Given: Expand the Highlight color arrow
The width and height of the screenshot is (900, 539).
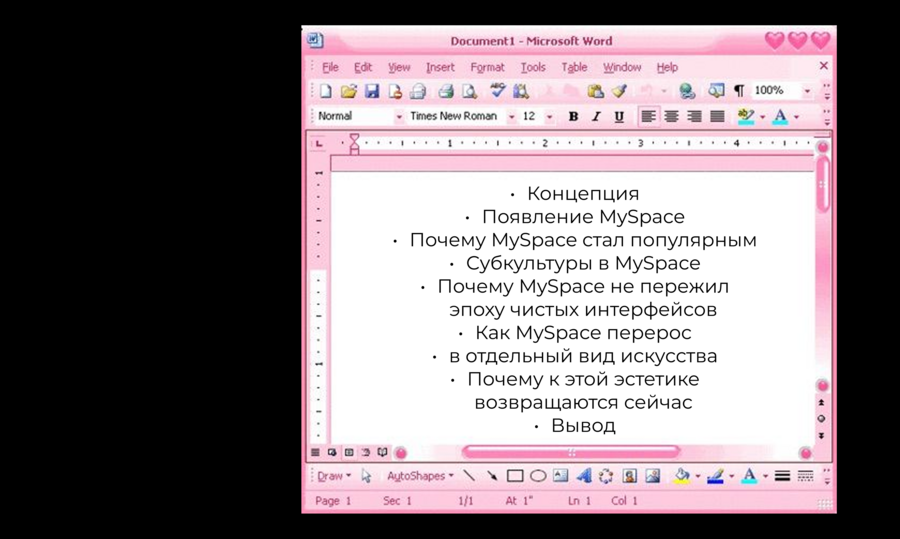Looking at the screenshot, I should (x=762, y=117).
